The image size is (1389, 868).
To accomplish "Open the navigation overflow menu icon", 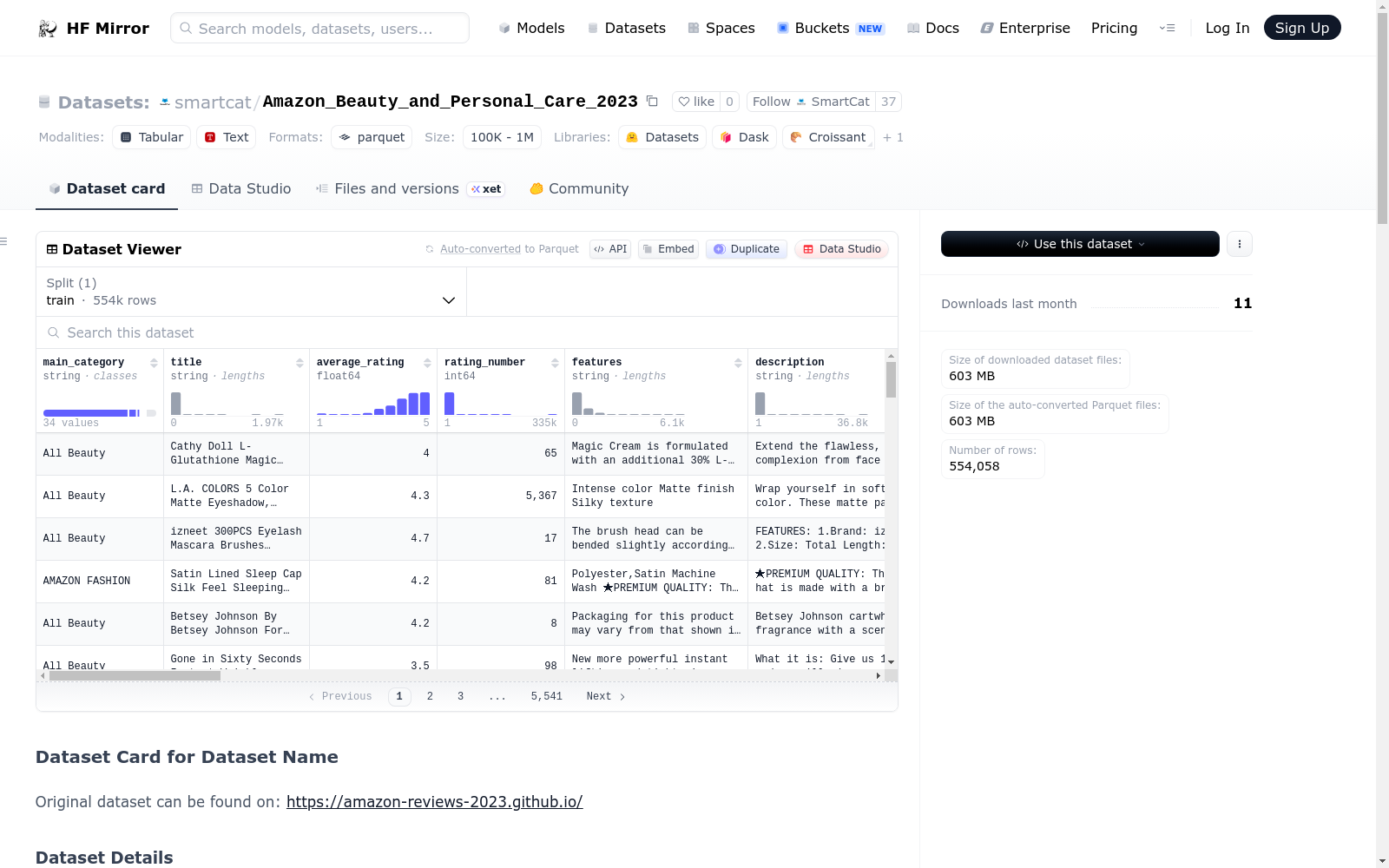I will [x=1167, y=29].
